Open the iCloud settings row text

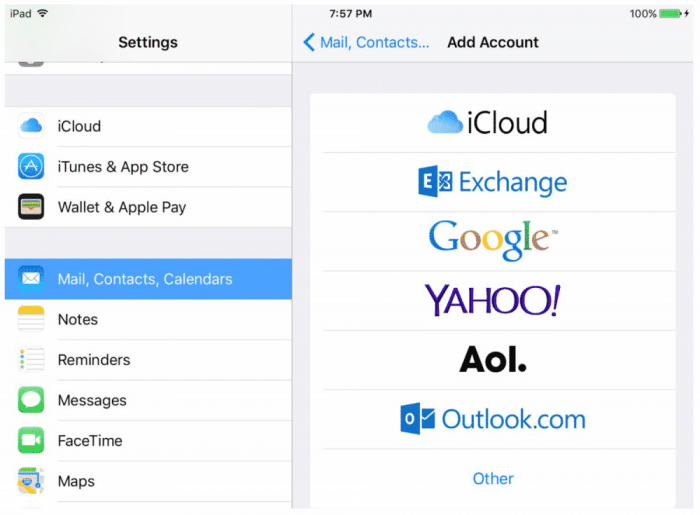click(79, 126)
